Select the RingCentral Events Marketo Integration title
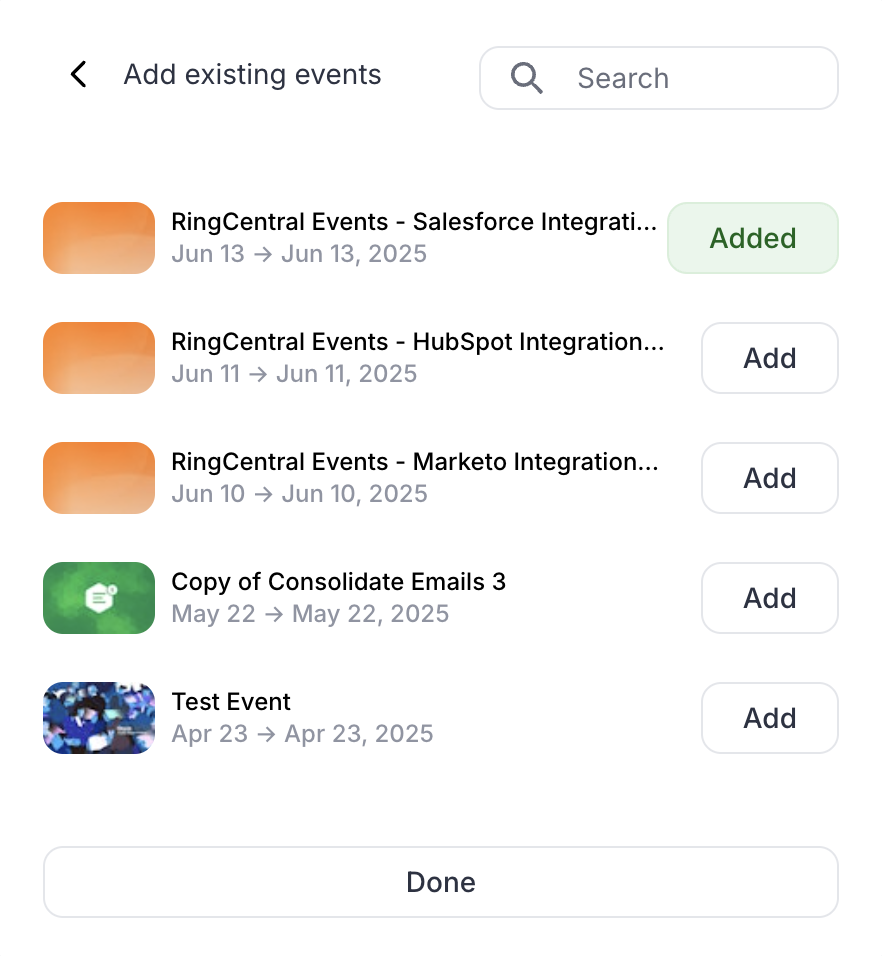The height and width of the screenshot is (956, 882). point(414,462)
